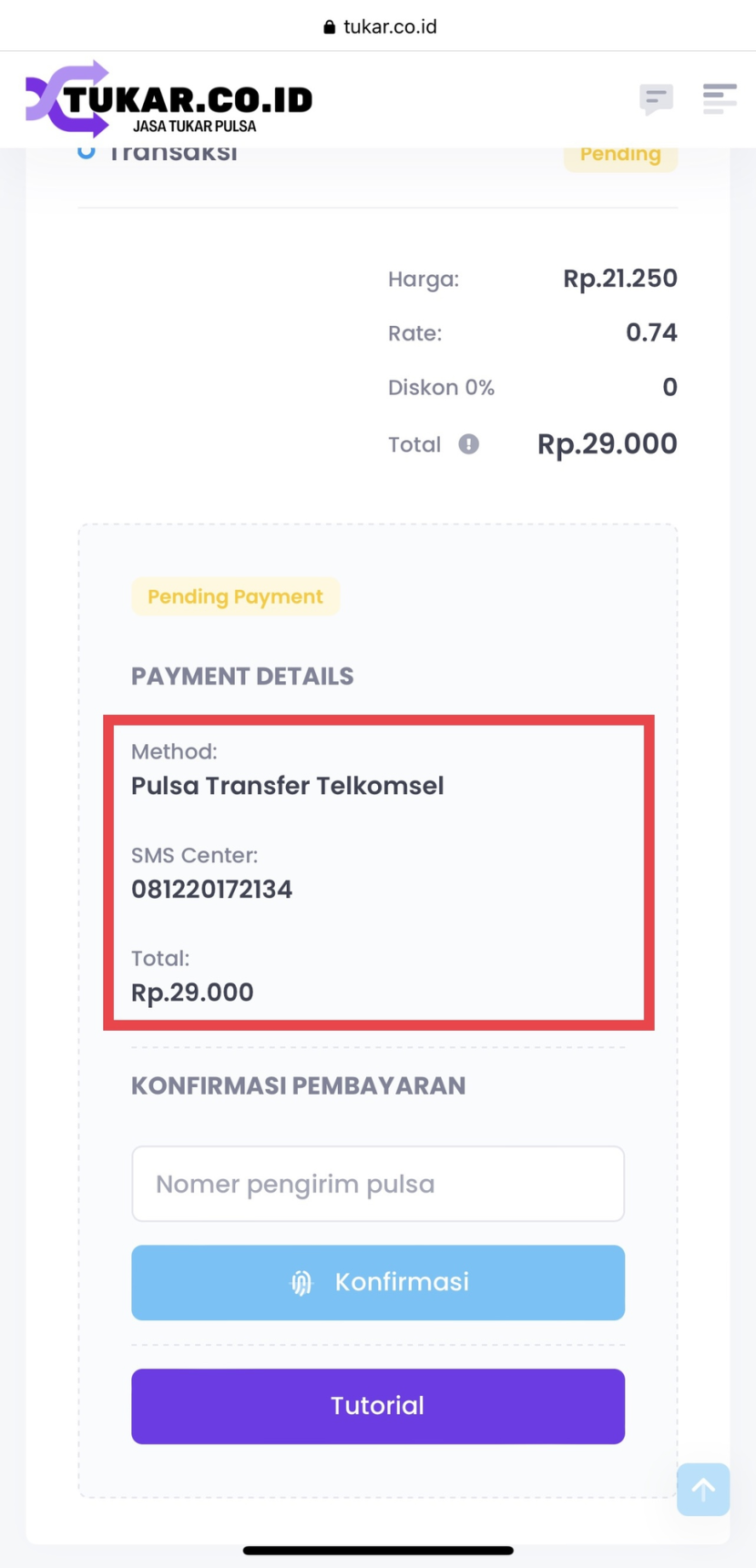The image size is (756, 1568).
Task: Click the Pulsa Transfer Telkomsel method text
Action: point(288,786)
